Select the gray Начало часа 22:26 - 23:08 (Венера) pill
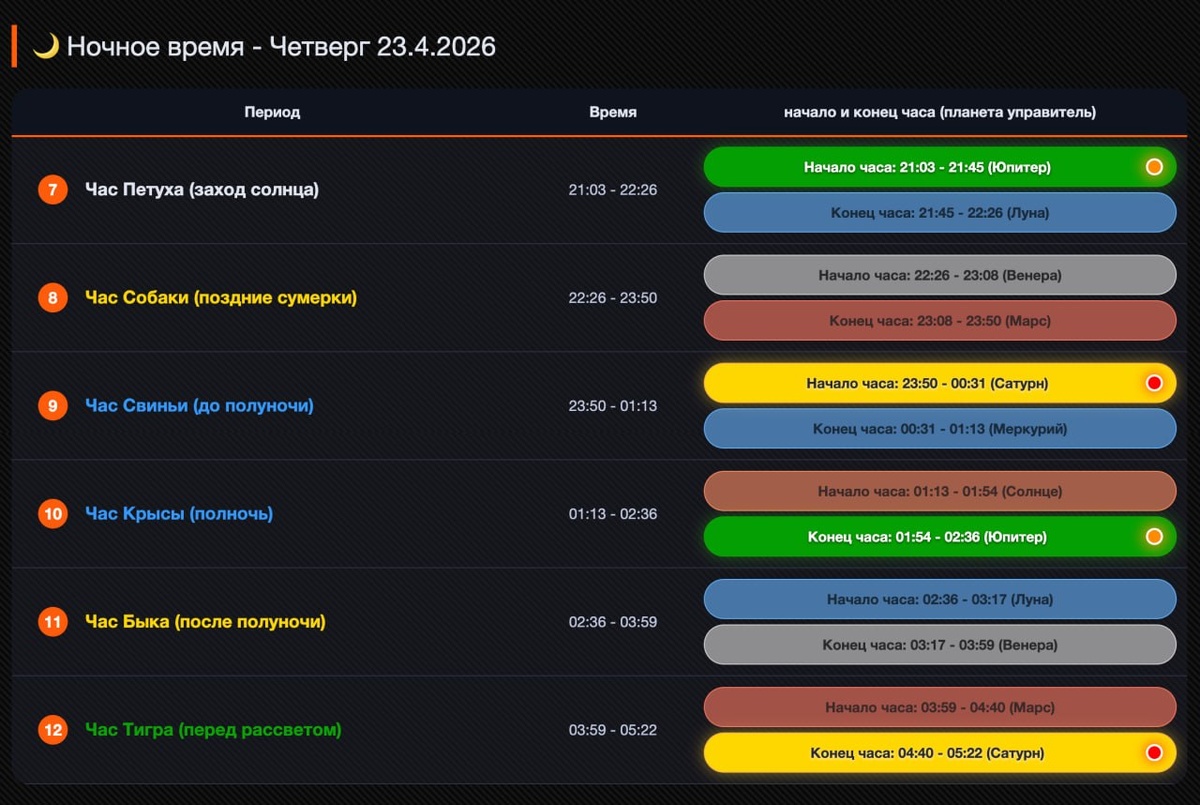1200x805 pixels. click(x=940, y=275)
